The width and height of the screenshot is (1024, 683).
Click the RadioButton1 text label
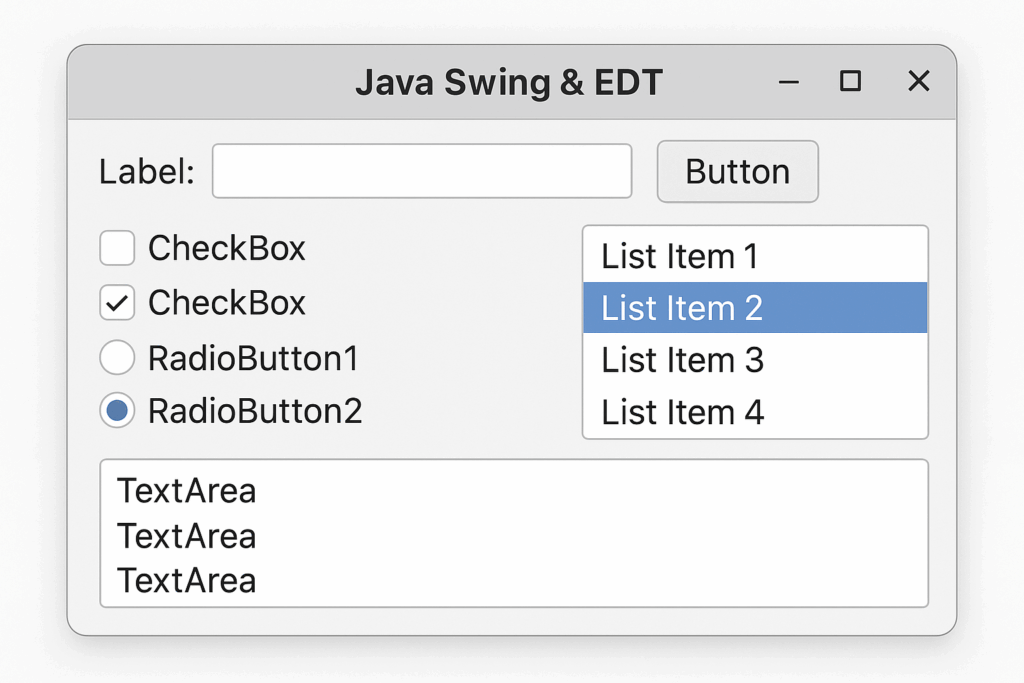[x=253, y=358]
